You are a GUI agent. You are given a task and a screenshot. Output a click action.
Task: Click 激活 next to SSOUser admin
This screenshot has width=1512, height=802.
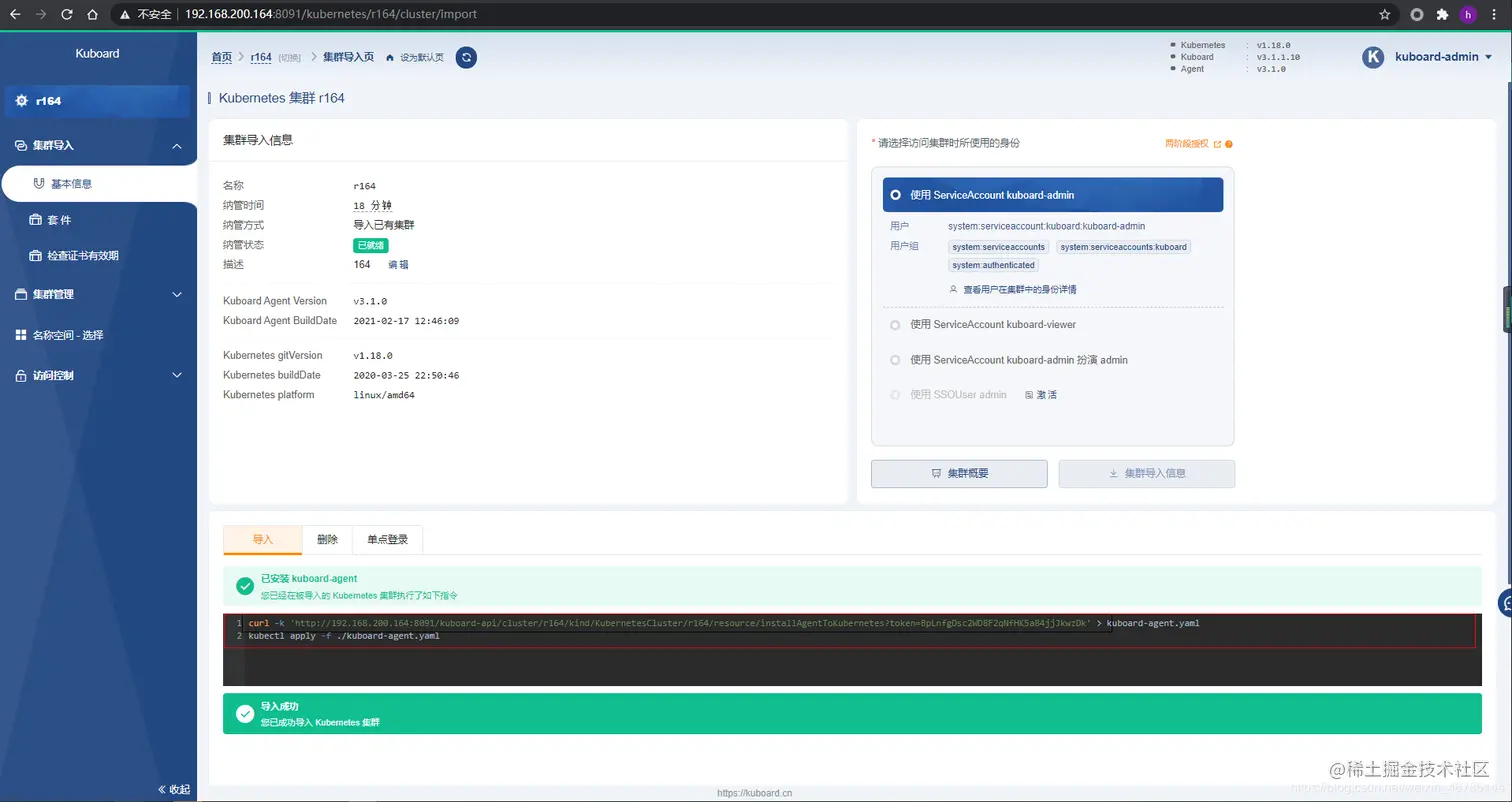1046,395
